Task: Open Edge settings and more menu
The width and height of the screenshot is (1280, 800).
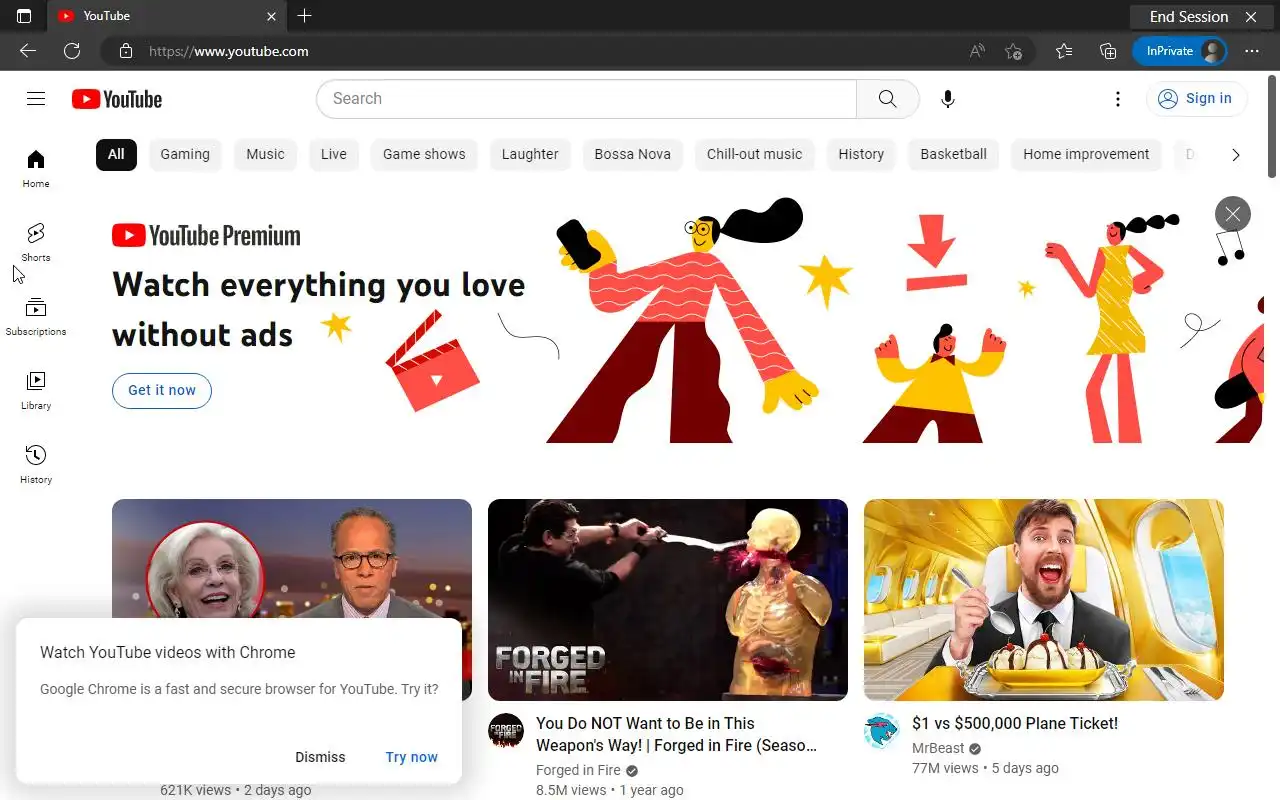Action: [x=1252, y=51]
